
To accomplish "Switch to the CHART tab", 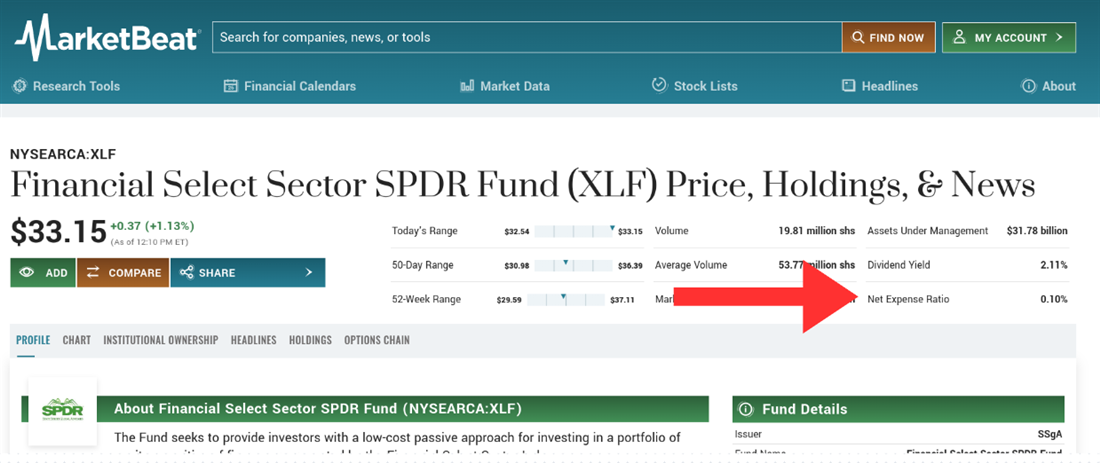I will point(77,340).
